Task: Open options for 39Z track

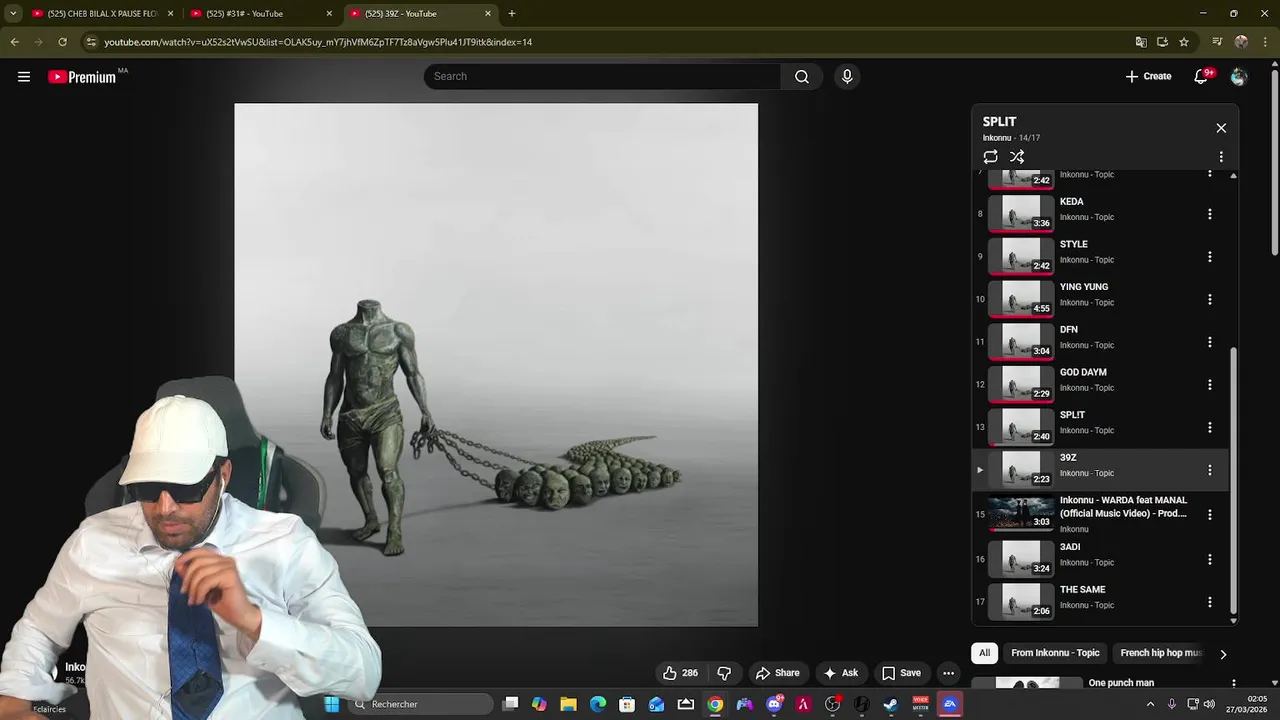Action: point(1209,470)
